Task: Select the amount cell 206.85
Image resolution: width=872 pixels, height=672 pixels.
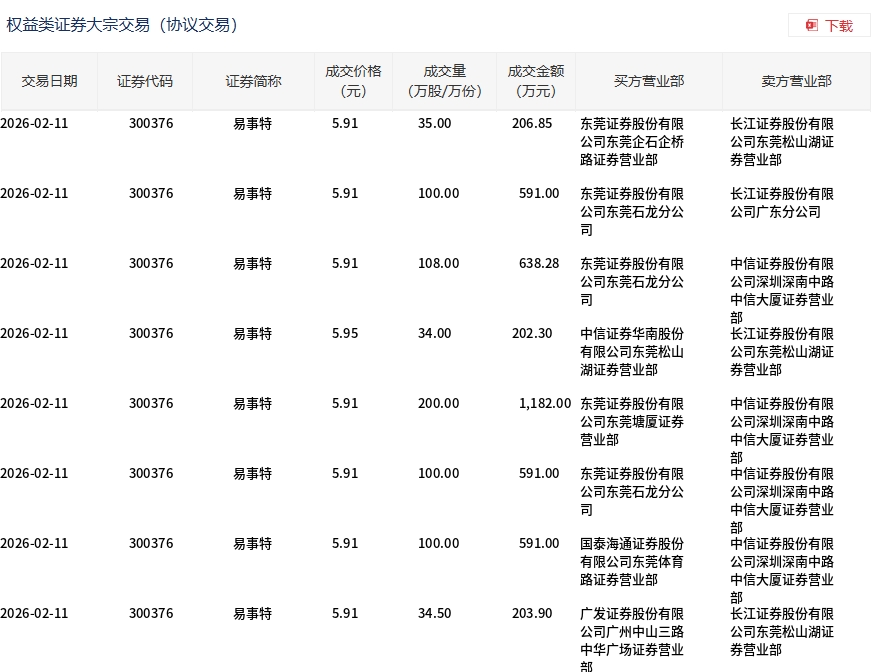Action: pyautogui.click(x=532, y=123)
